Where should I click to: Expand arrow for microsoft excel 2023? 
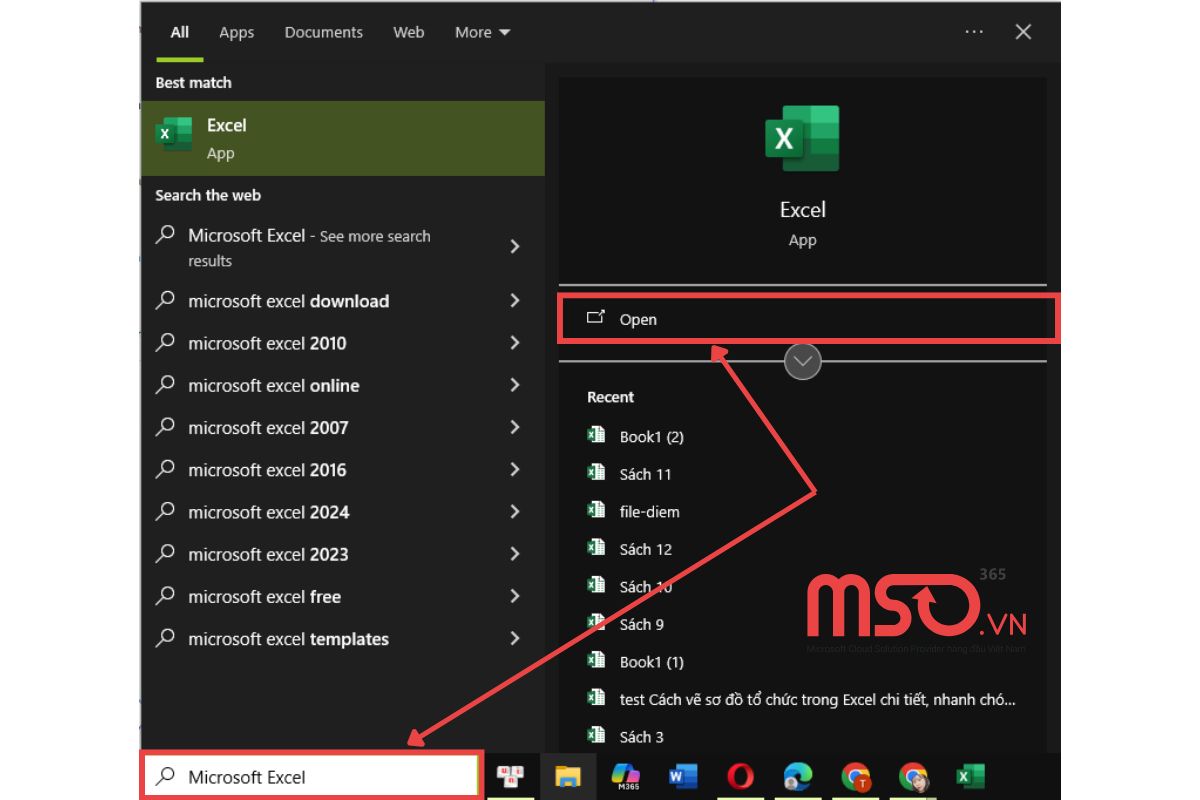click(515, 554)
